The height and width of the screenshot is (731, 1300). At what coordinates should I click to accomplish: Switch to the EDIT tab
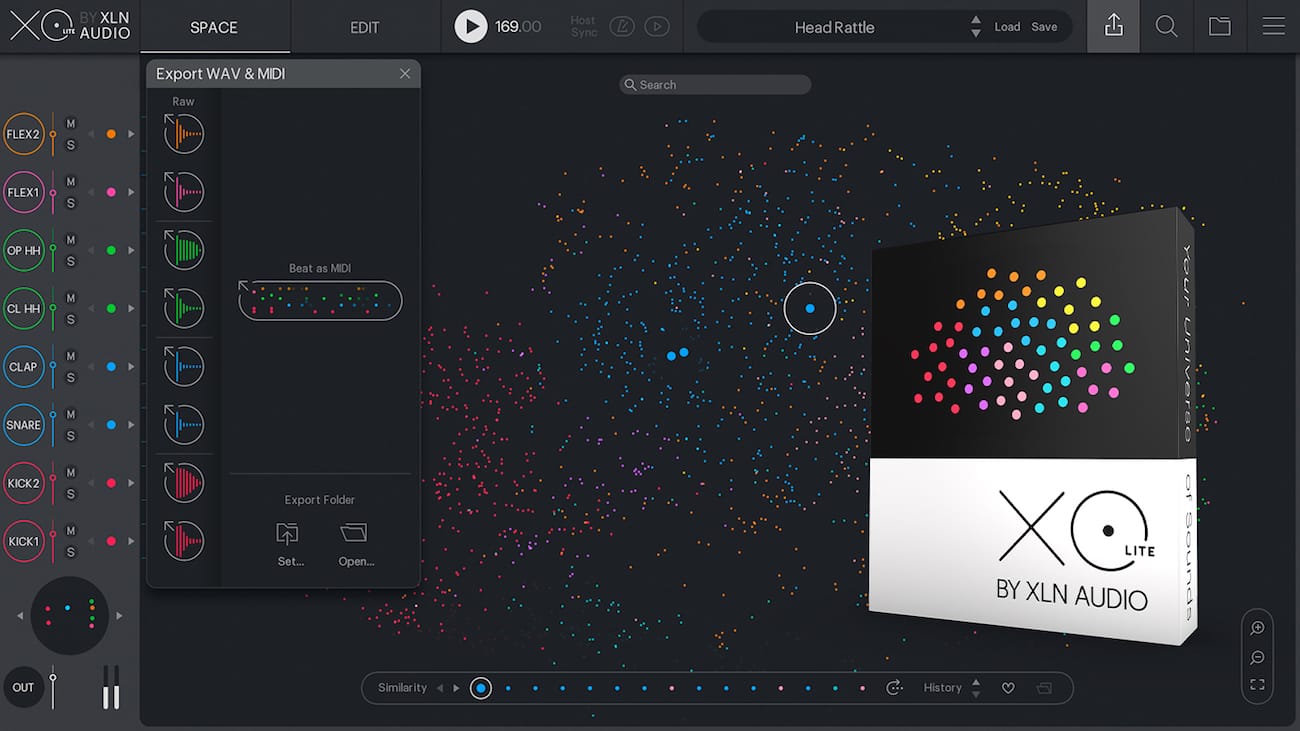tap(365, 27)
